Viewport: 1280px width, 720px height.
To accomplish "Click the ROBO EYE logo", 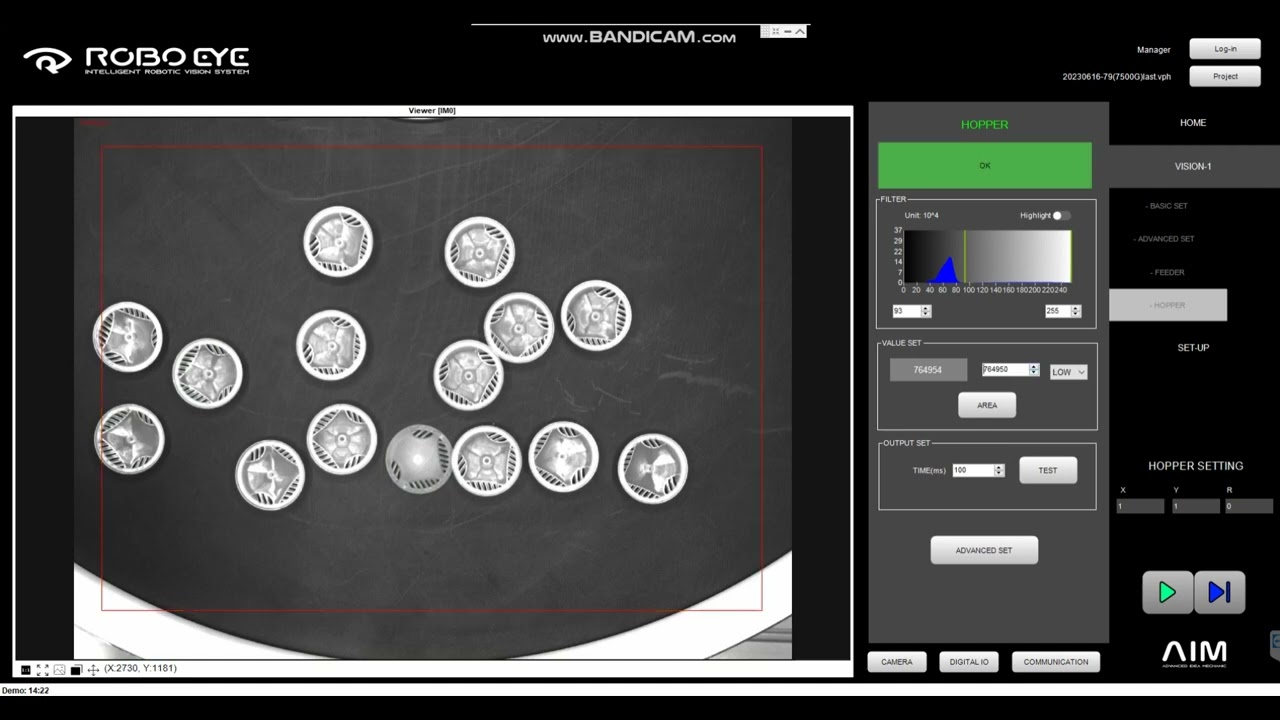I will coord(137,61).
